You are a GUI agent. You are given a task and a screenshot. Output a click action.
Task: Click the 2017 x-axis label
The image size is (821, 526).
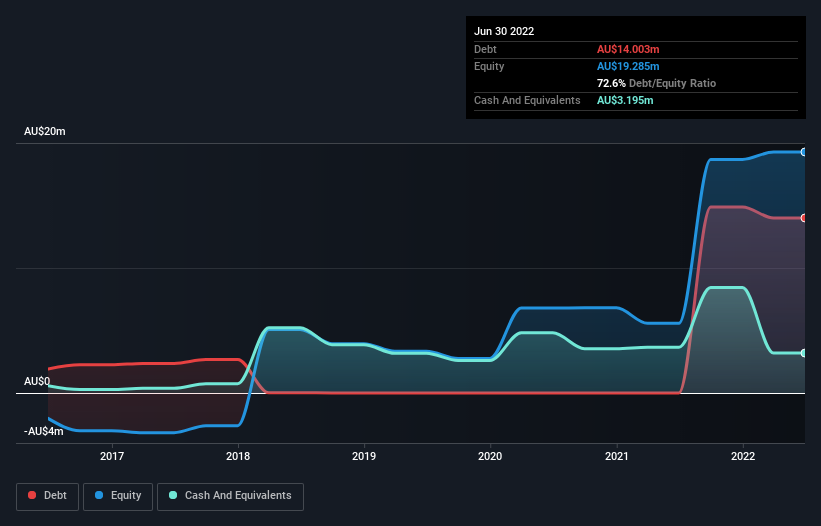[x=112, y=456]
